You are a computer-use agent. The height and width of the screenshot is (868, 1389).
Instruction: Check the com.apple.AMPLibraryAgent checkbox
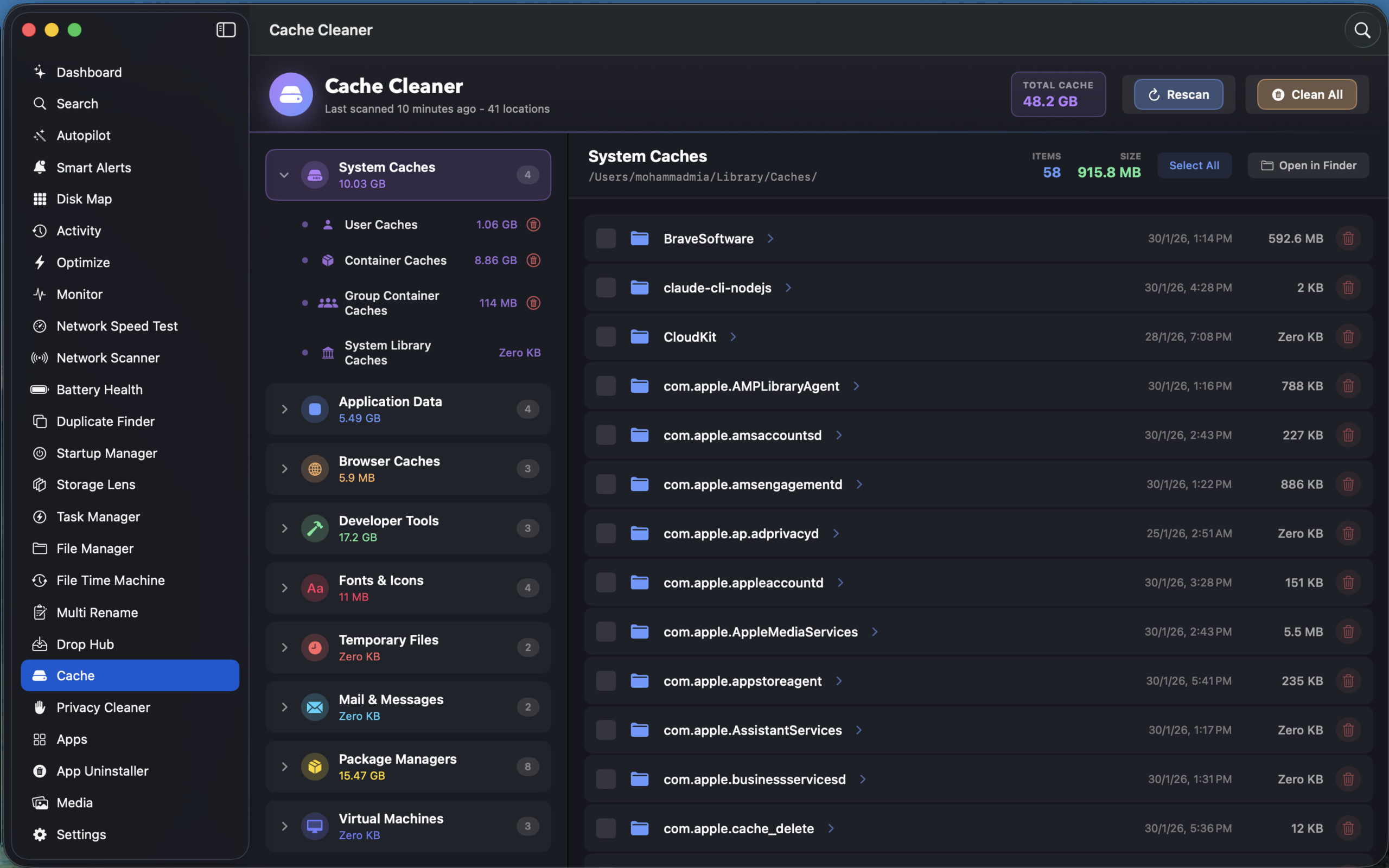click(606, 386)
